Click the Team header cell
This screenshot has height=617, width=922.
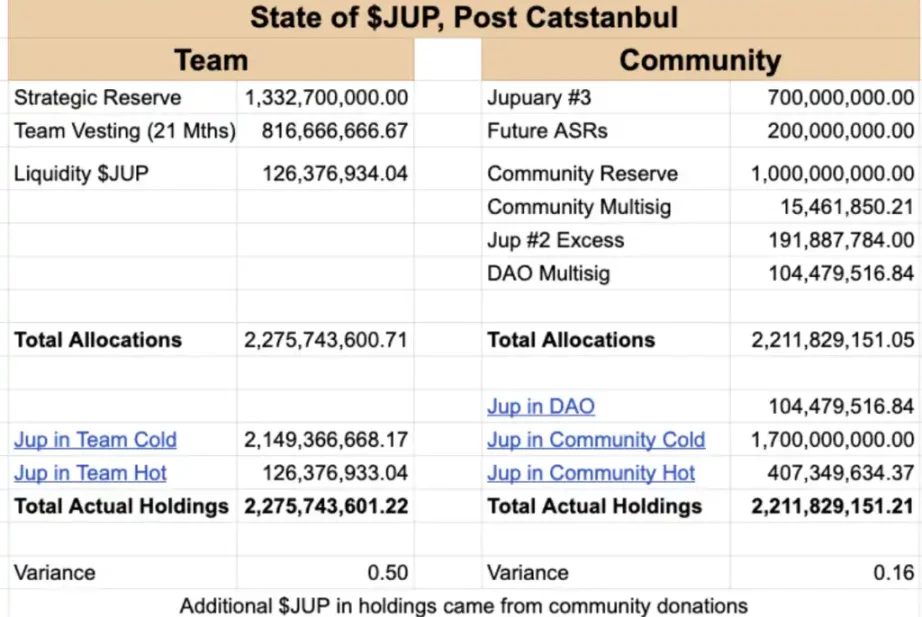coord(211,60)
